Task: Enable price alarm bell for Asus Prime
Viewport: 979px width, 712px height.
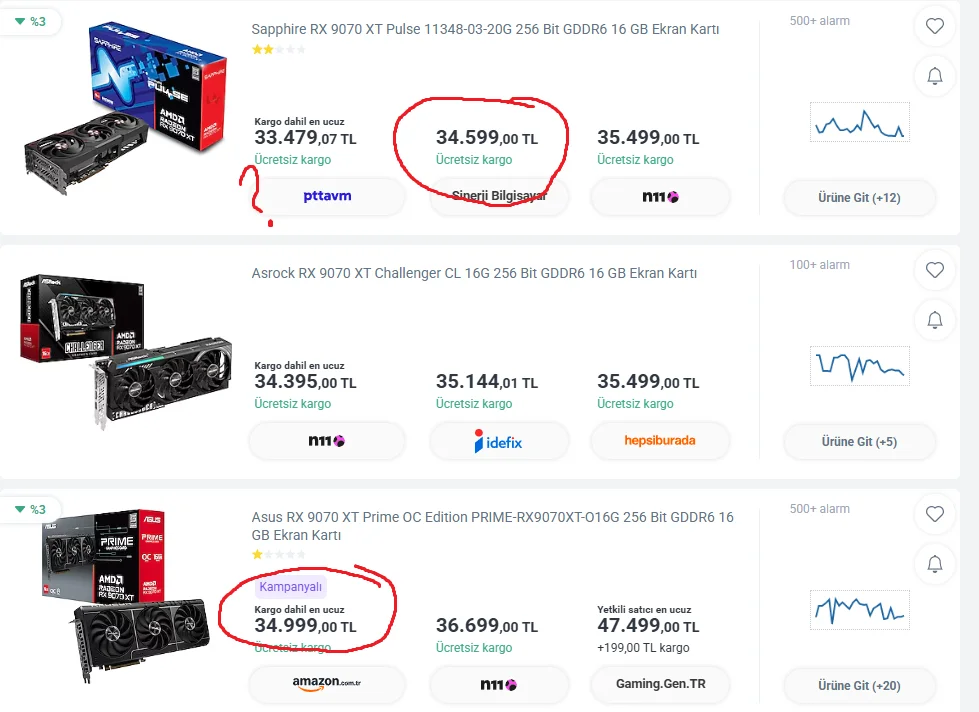Action: click(x=934, y=565)
